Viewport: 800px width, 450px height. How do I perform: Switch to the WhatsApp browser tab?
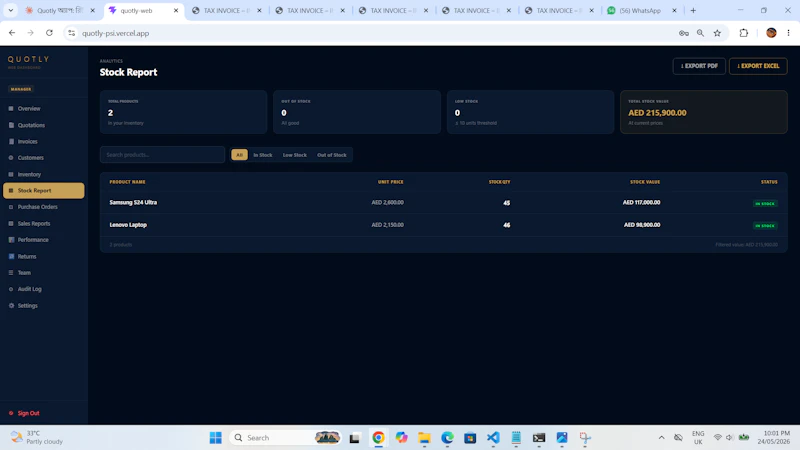tap(640, 10)
